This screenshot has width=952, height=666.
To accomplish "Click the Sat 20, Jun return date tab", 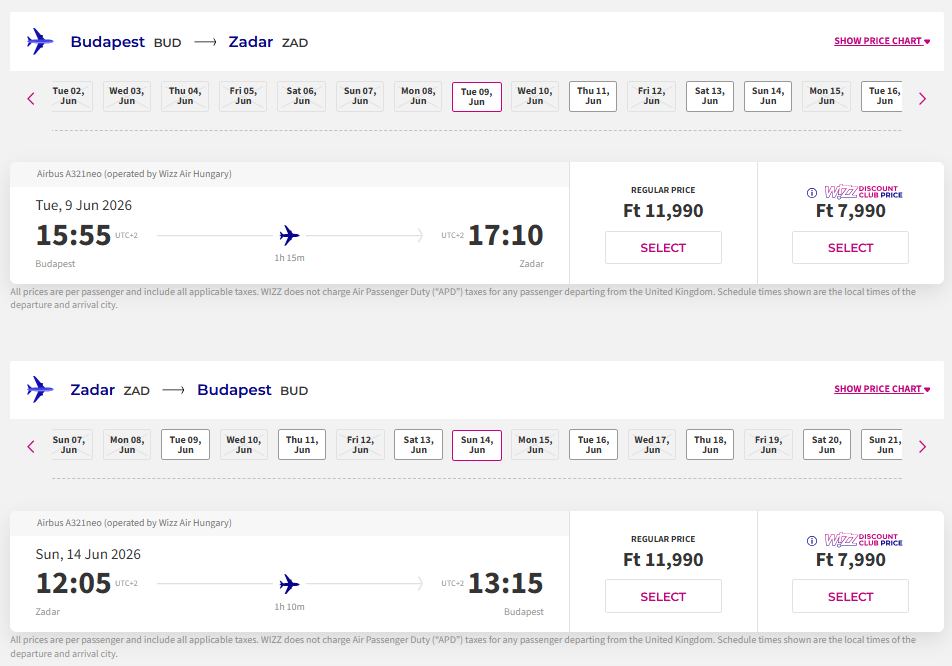I will 826,445.
